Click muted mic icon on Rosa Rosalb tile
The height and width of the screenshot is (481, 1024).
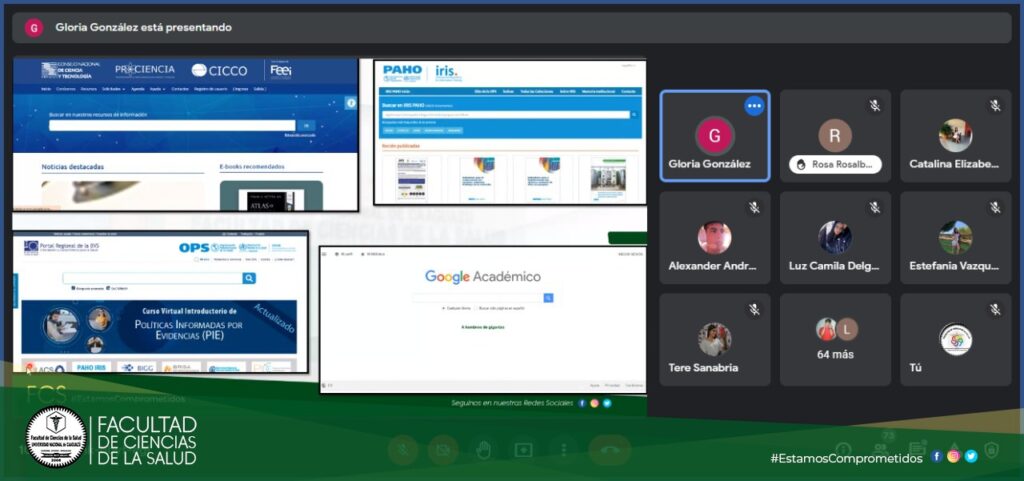[x=874, y=106]
